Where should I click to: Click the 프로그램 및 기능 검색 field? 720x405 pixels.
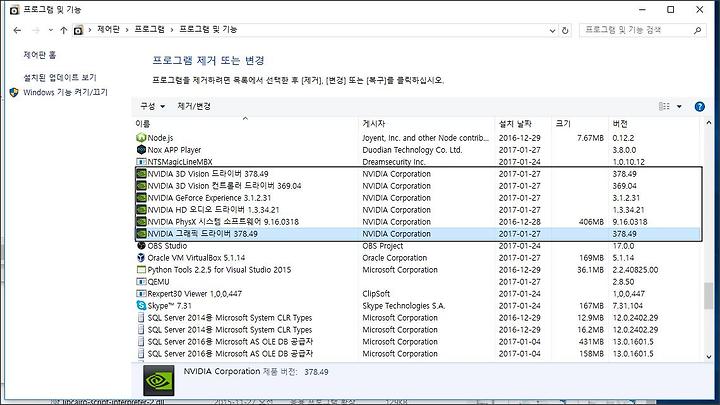tap(636, 30)
